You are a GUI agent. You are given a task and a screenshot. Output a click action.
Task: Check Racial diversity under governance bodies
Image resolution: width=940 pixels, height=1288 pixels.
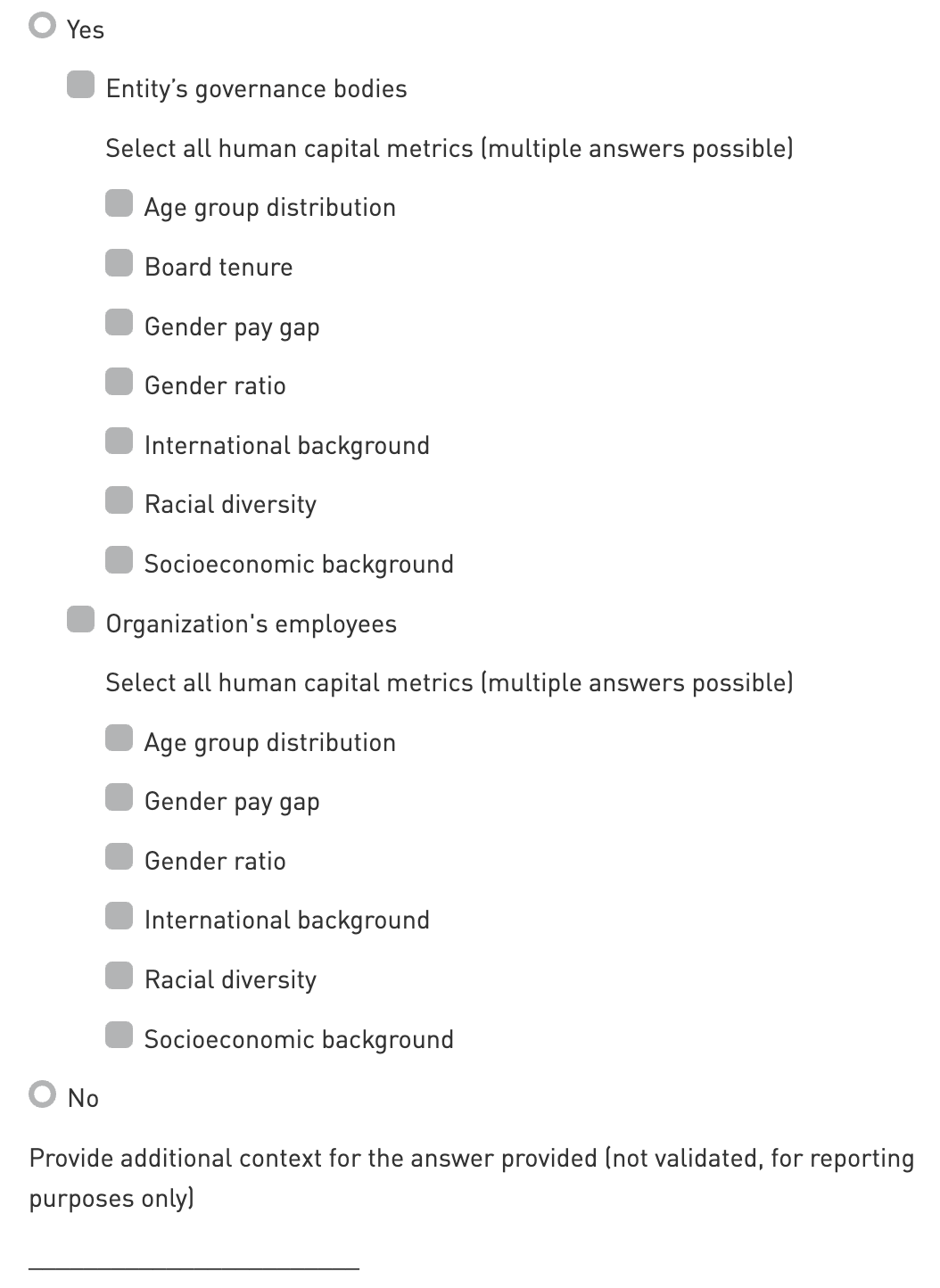(119, 500)
